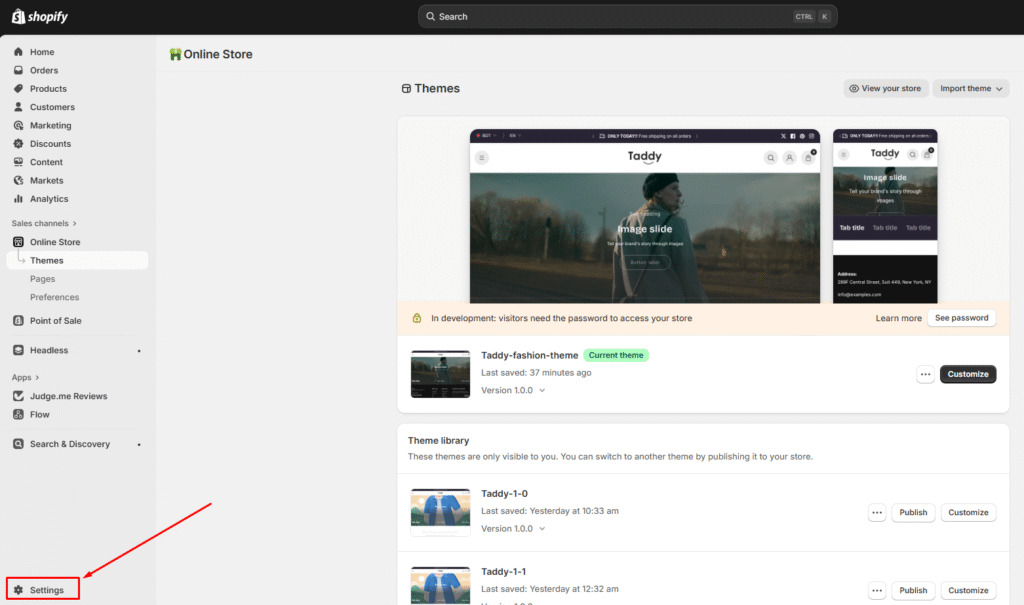The width and height of the screenshot is (1024, 605).
Task: Click the Themes heading icon
Action: tap(406, 88)
